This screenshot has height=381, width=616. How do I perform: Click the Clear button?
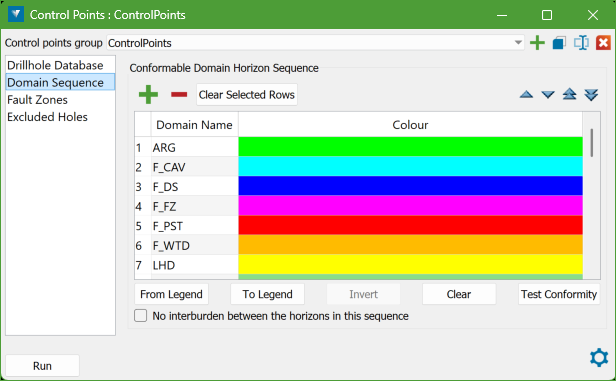(x=459, y=294)
